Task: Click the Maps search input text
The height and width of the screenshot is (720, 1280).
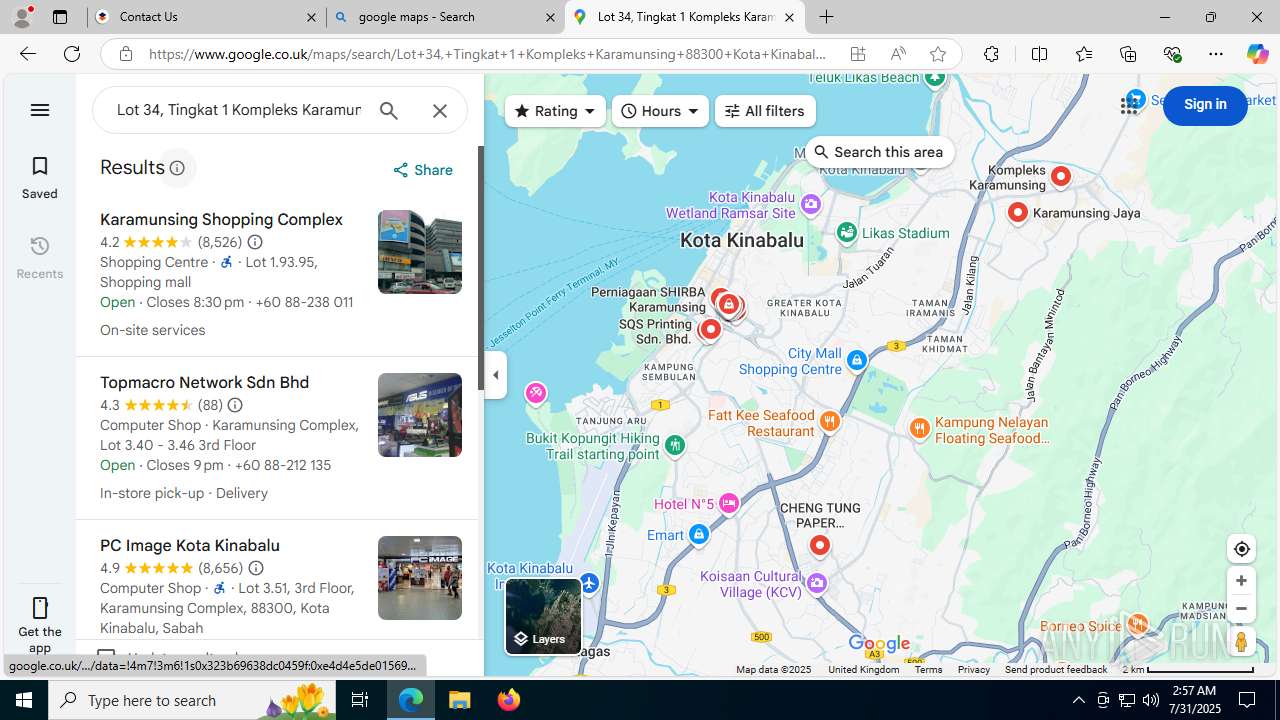Action: pyautogui.click(x=238, y=110)
